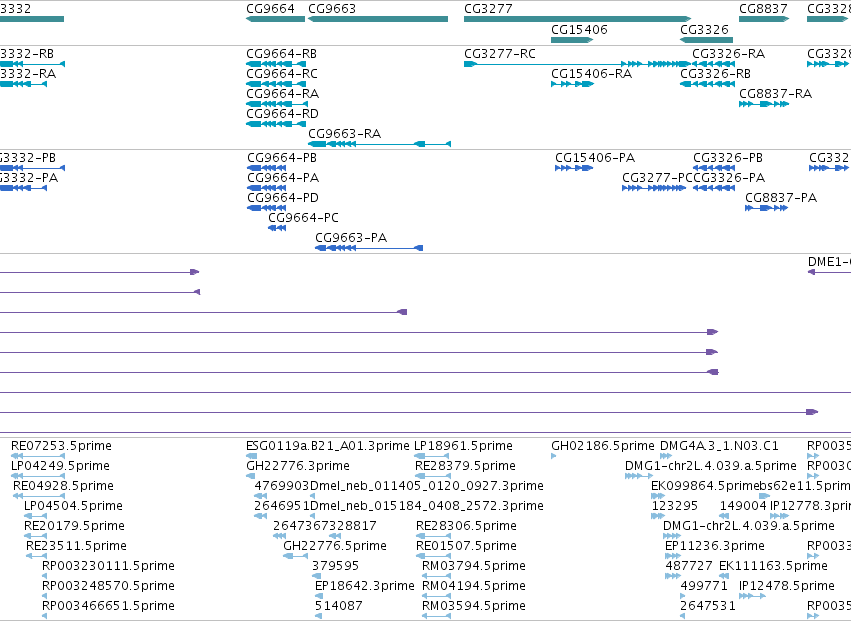Open EST label RM04194.5prime

tap(474, 586)
